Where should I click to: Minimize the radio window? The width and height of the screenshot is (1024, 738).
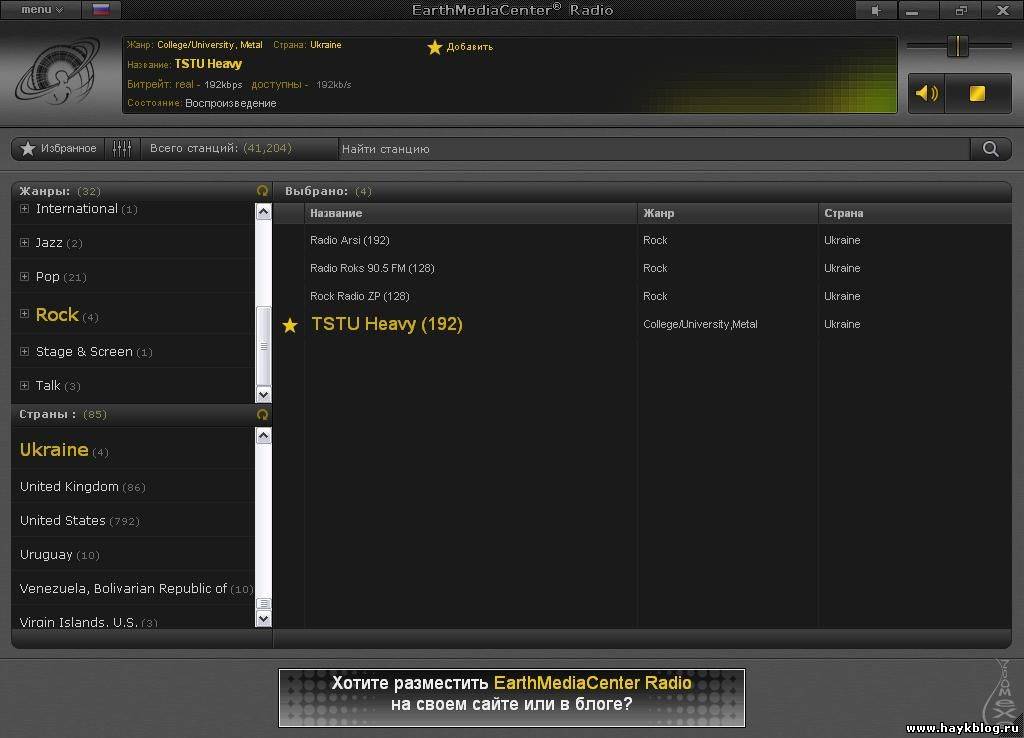[913, 10]
